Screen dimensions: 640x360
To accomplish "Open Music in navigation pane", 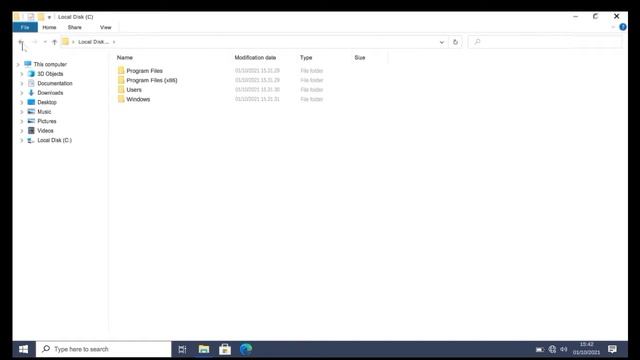I will click(44, 112).
